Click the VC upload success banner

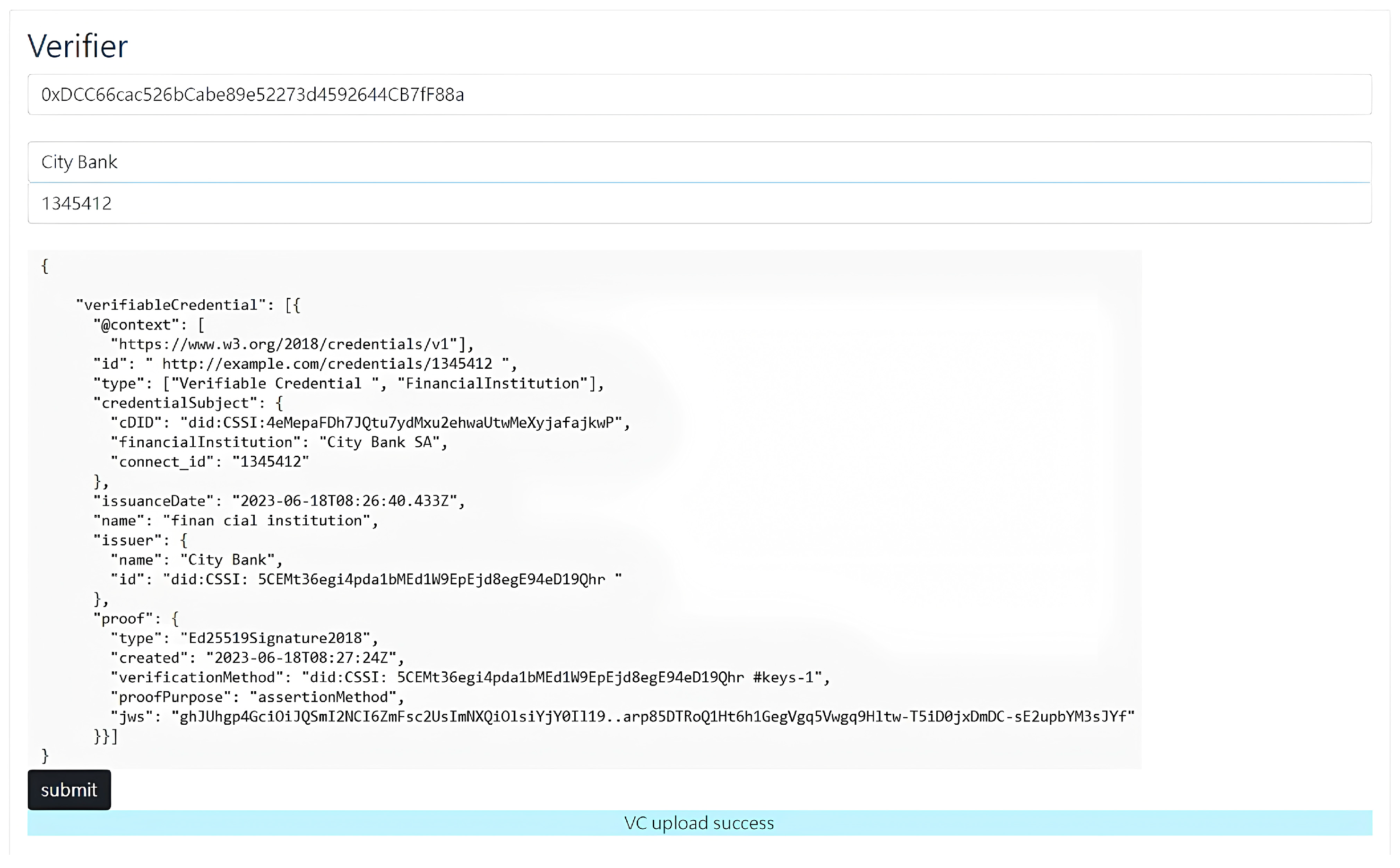coord(700,823)
